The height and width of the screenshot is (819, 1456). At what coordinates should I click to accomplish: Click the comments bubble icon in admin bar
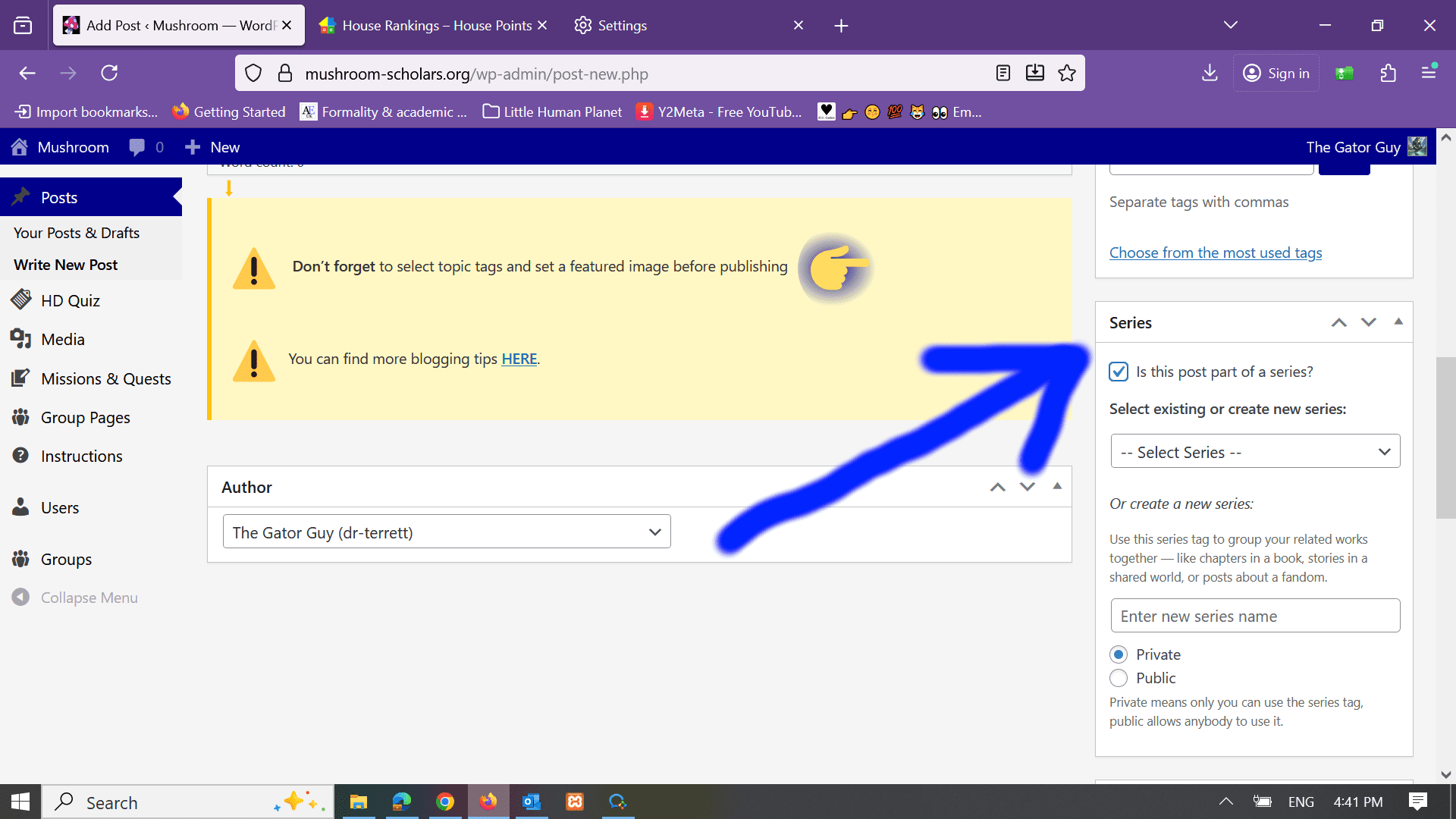click(x=137, y=147)
